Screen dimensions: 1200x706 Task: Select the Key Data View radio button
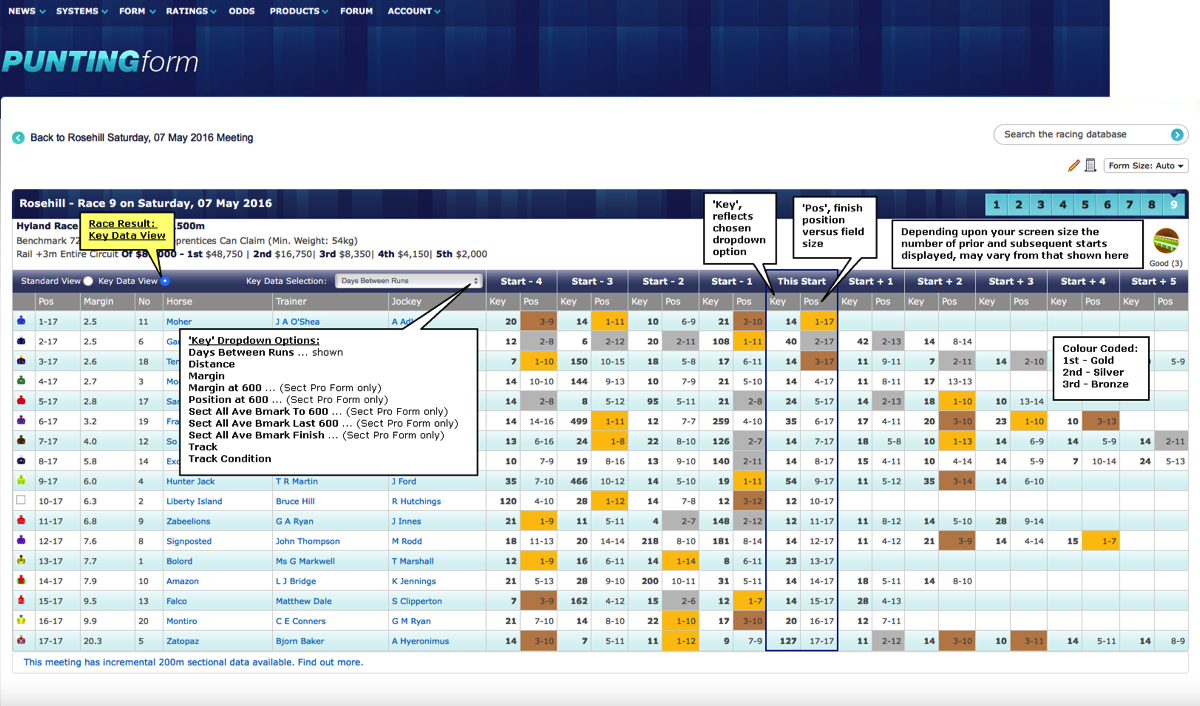click(165, 281)
